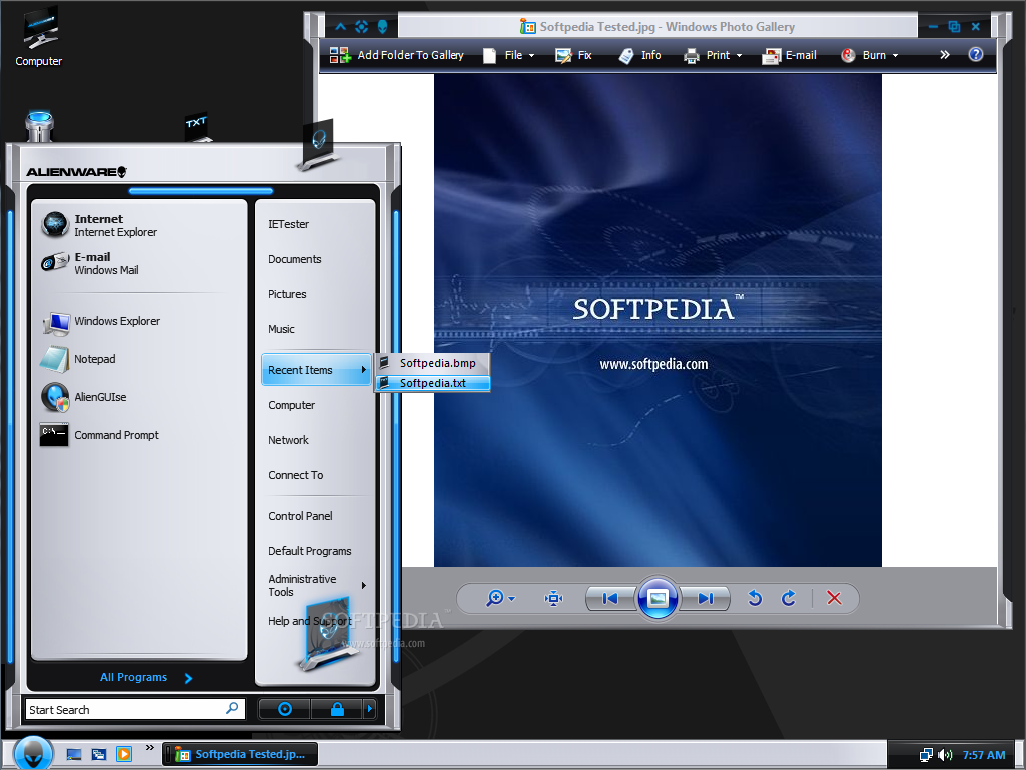Screen dimensions: 1026x770
Task: Click the volume speaker tray icon
Action: coord(946,755)
